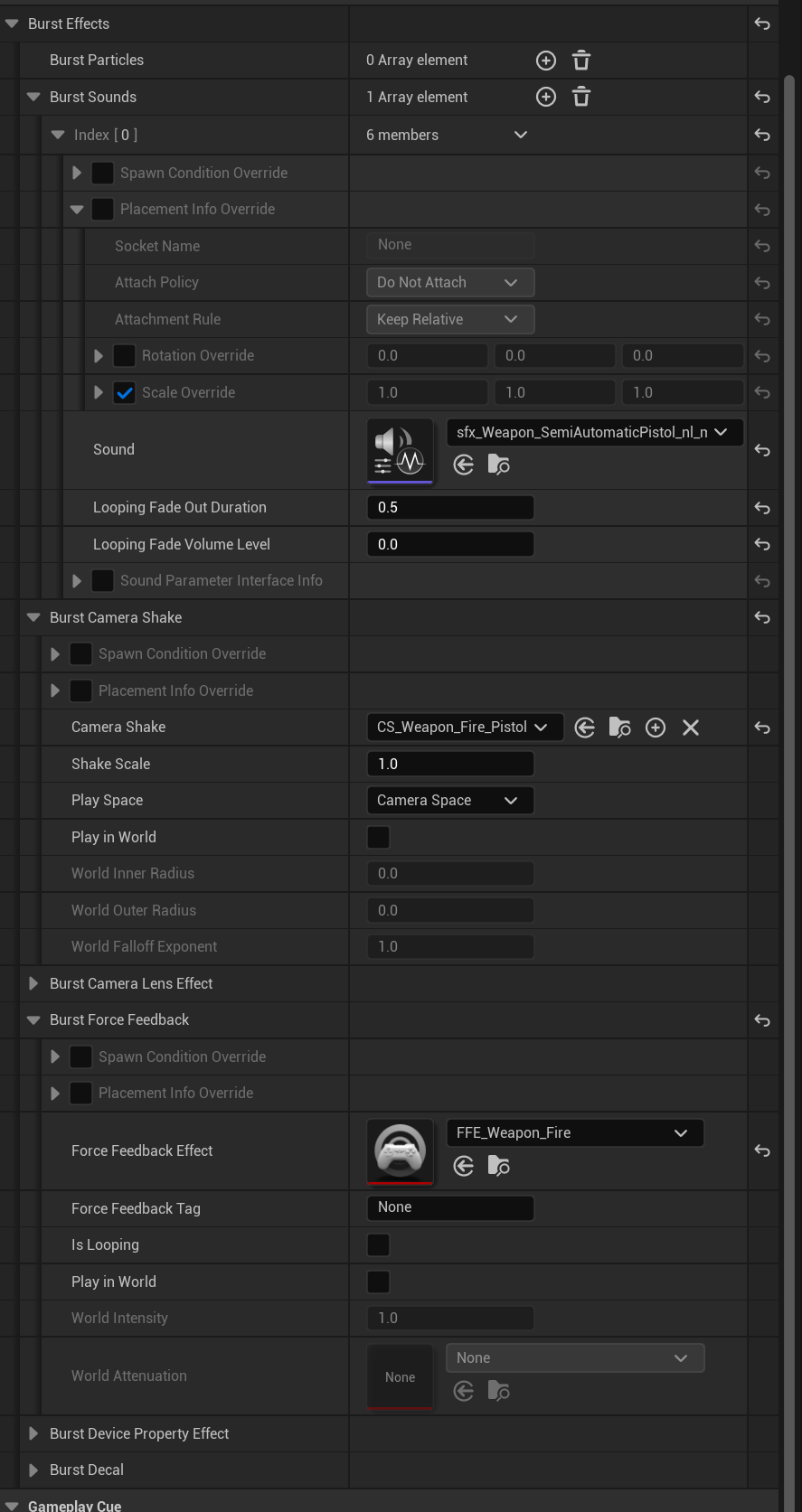Viewport: 802px width, 1512px height.
Task: Edit the Force Feedback Tag field
Action: [x=450, y=1207]
